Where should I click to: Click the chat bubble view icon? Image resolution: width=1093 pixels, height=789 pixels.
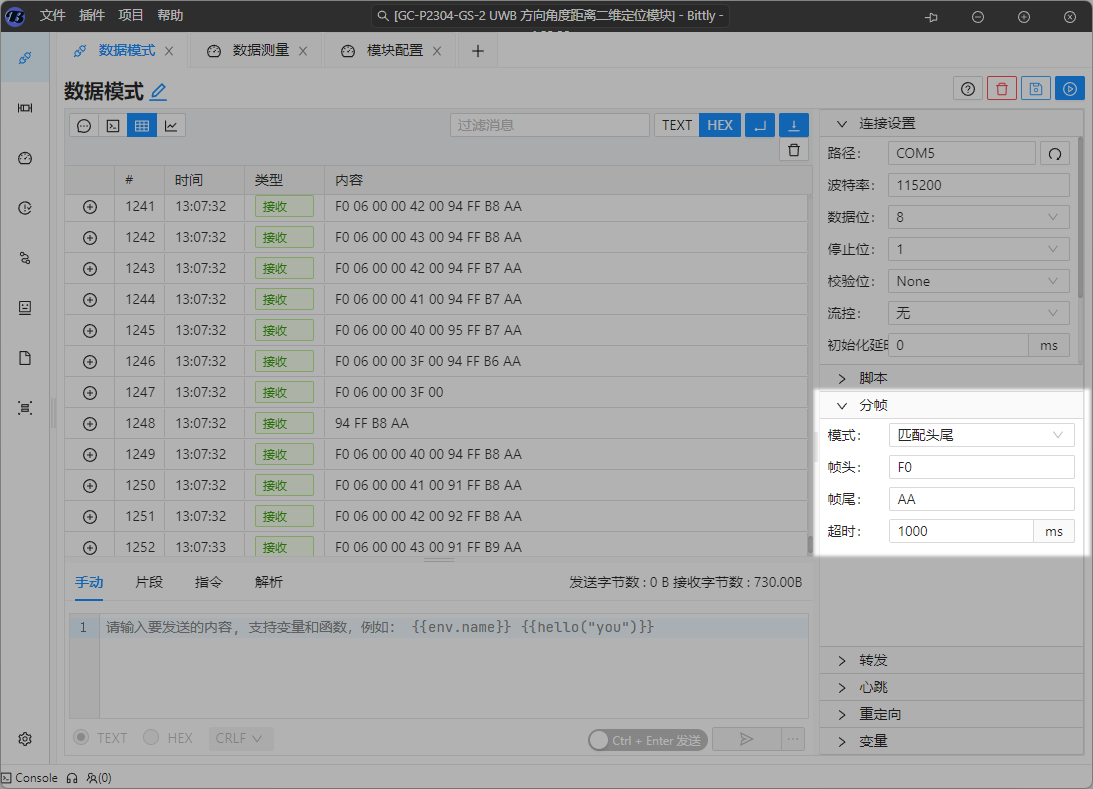(84, 126)
